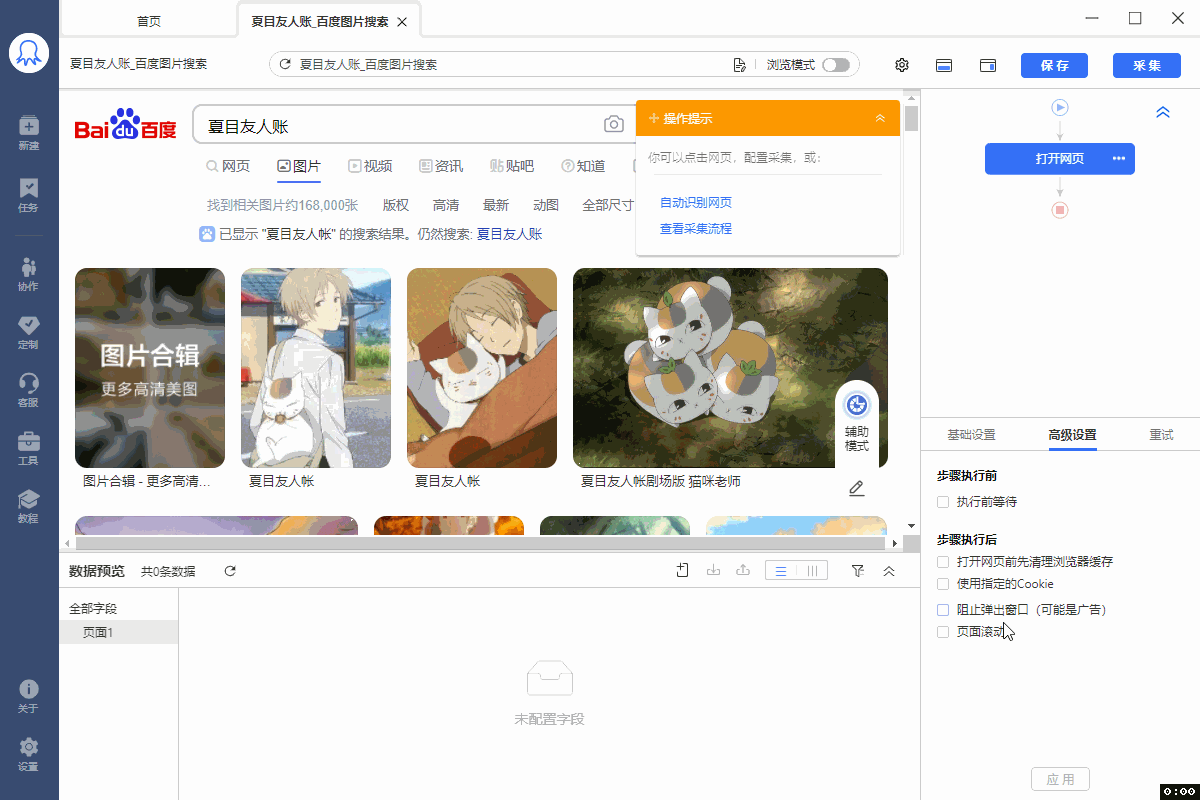The height and width of the screenshot is (800, 1200).
Task: Click the 辅助模式 assist mode button
Action: click(857, 424)
